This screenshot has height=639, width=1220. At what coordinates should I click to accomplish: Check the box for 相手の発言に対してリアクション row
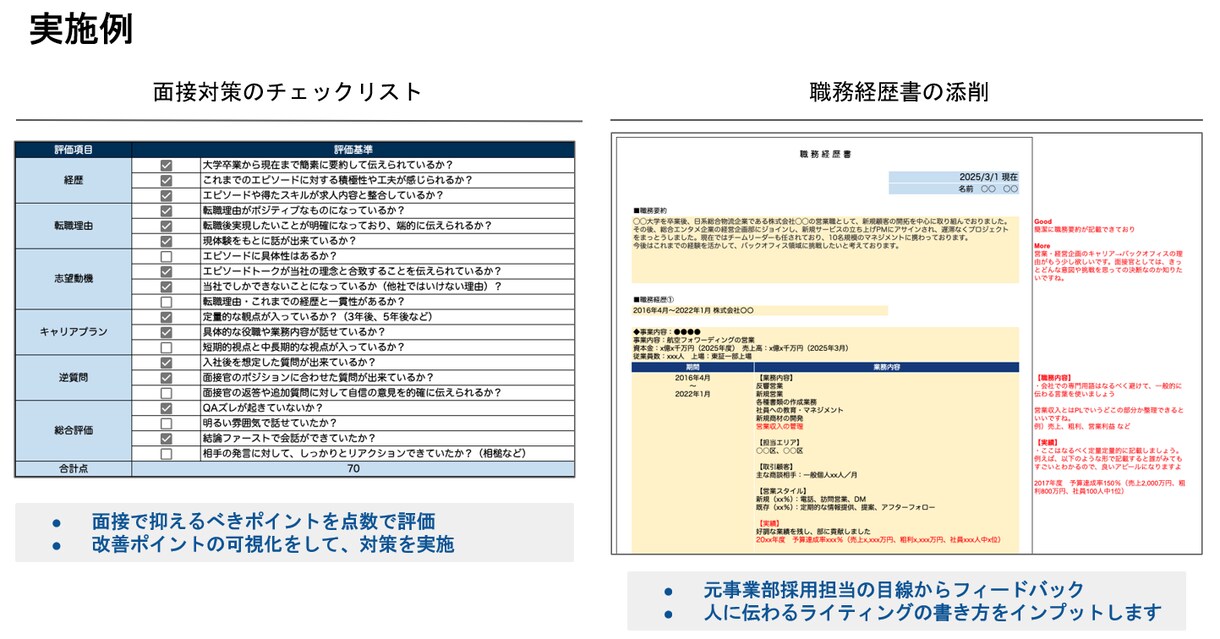tap(166, 453)
